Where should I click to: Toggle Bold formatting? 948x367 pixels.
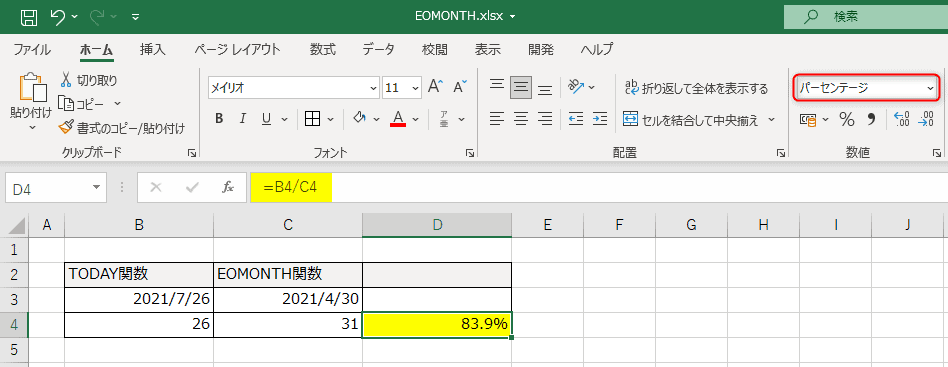point(219,119)
